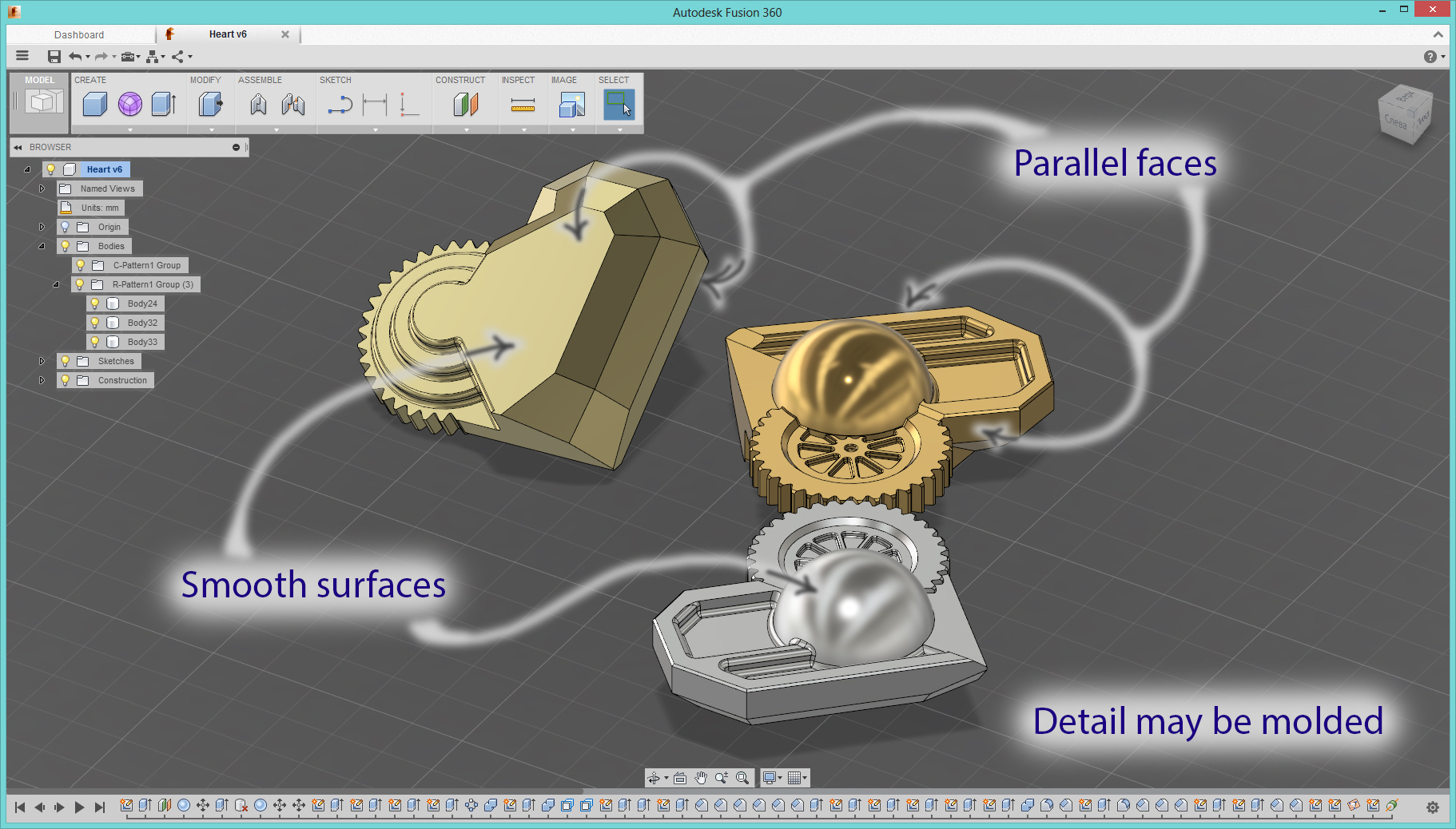Open the ASSEMBLE menu label

tap(260, 80)
